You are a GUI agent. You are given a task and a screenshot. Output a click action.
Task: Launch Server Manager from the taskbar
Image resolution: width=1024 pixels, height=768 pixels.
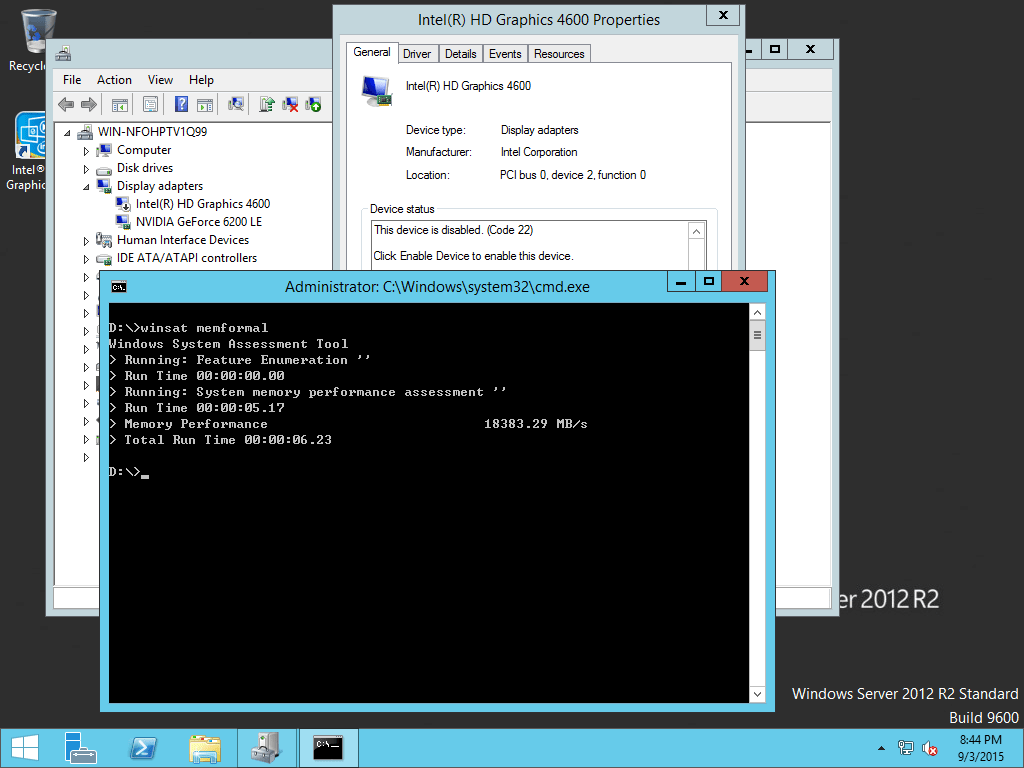click(81, 748)
